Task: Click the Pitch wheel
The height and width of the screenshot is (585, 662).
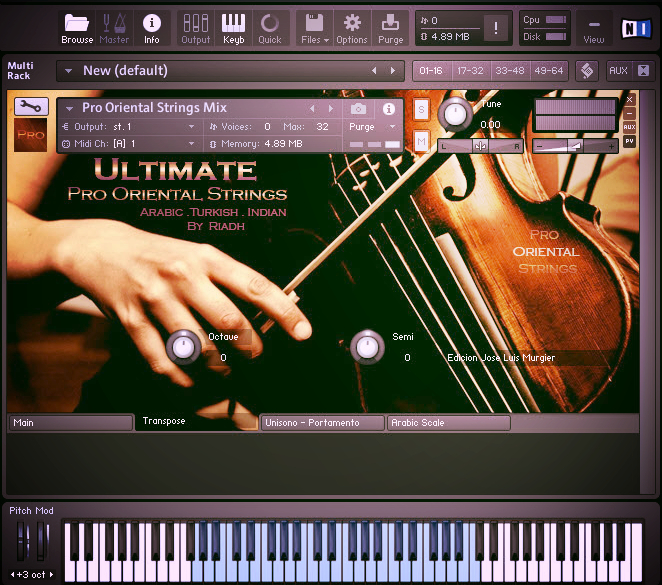Action: coord(22,541)
